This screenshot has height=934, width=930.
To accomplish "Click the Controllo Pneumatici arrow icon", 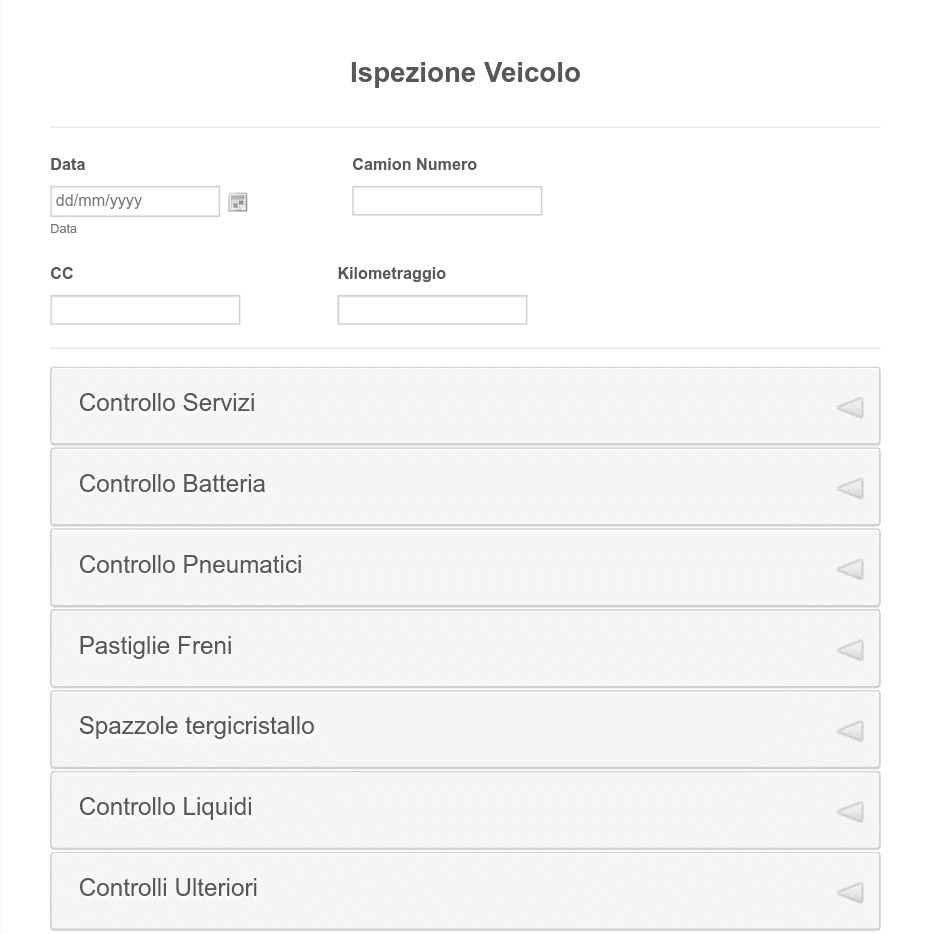I will (x=850, y=569).
